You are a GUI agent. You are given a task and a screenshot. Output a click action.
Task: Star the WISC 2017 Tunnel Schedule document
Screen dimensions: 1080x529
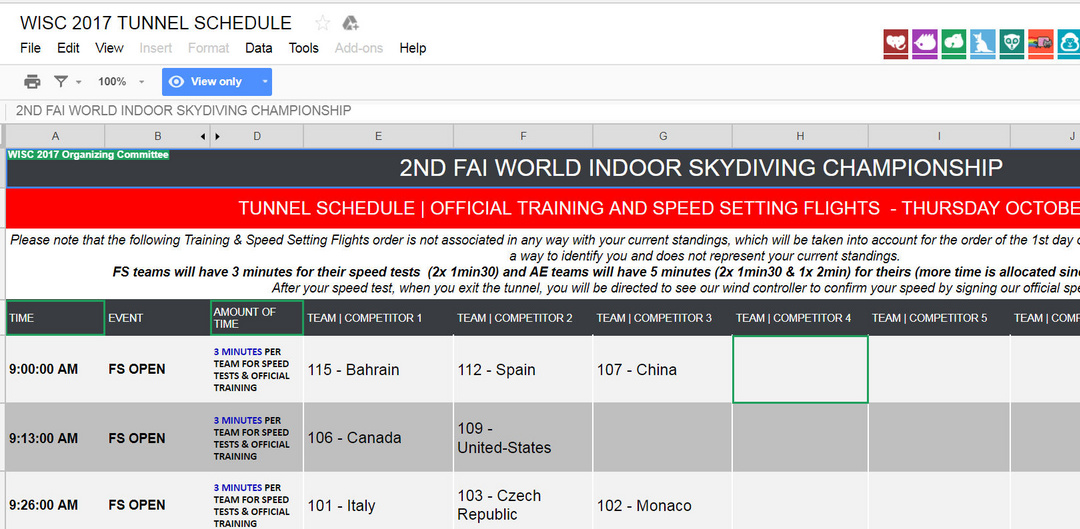(322, 23)
